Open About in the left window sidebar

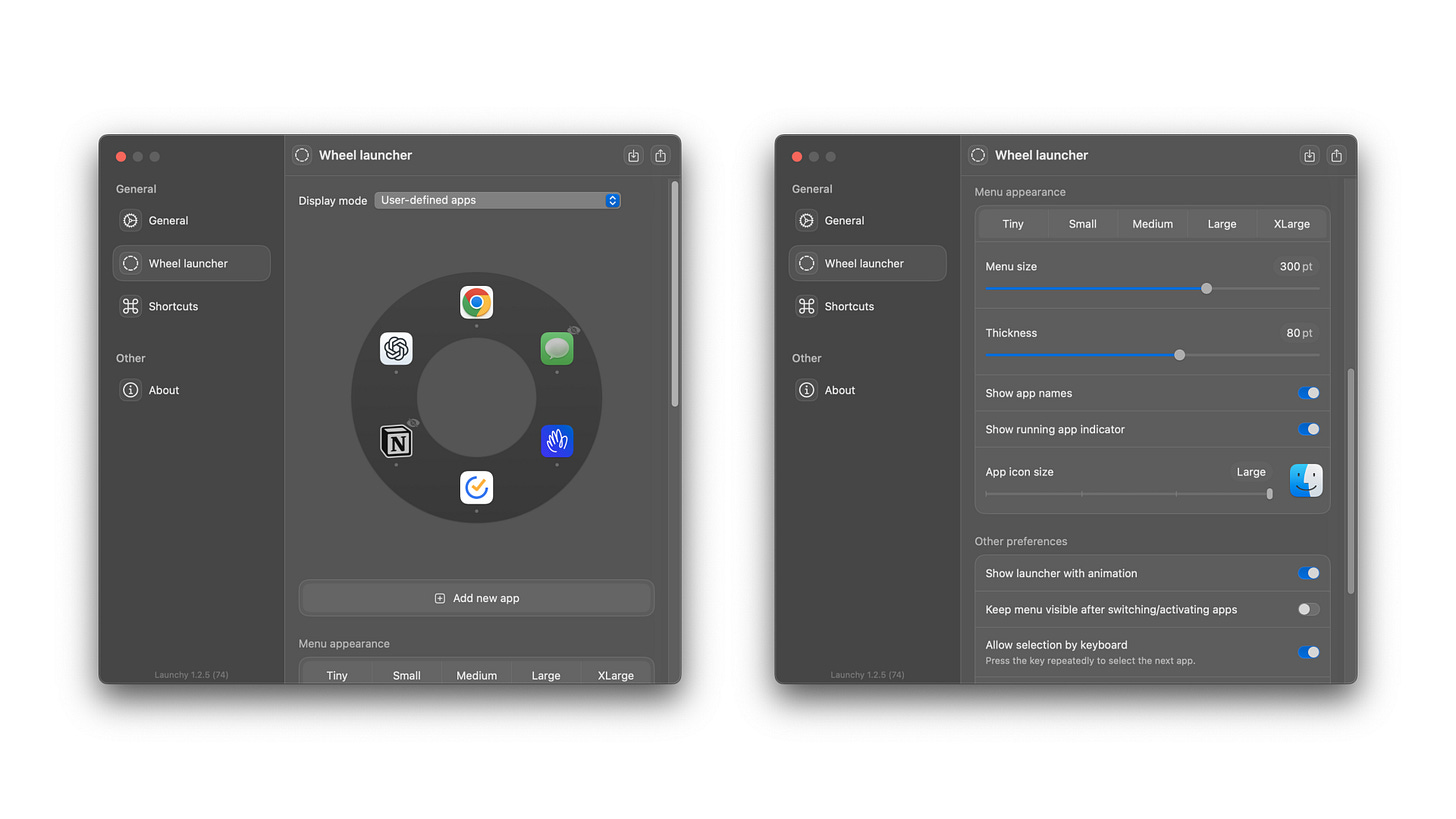[x=191, y=390]
